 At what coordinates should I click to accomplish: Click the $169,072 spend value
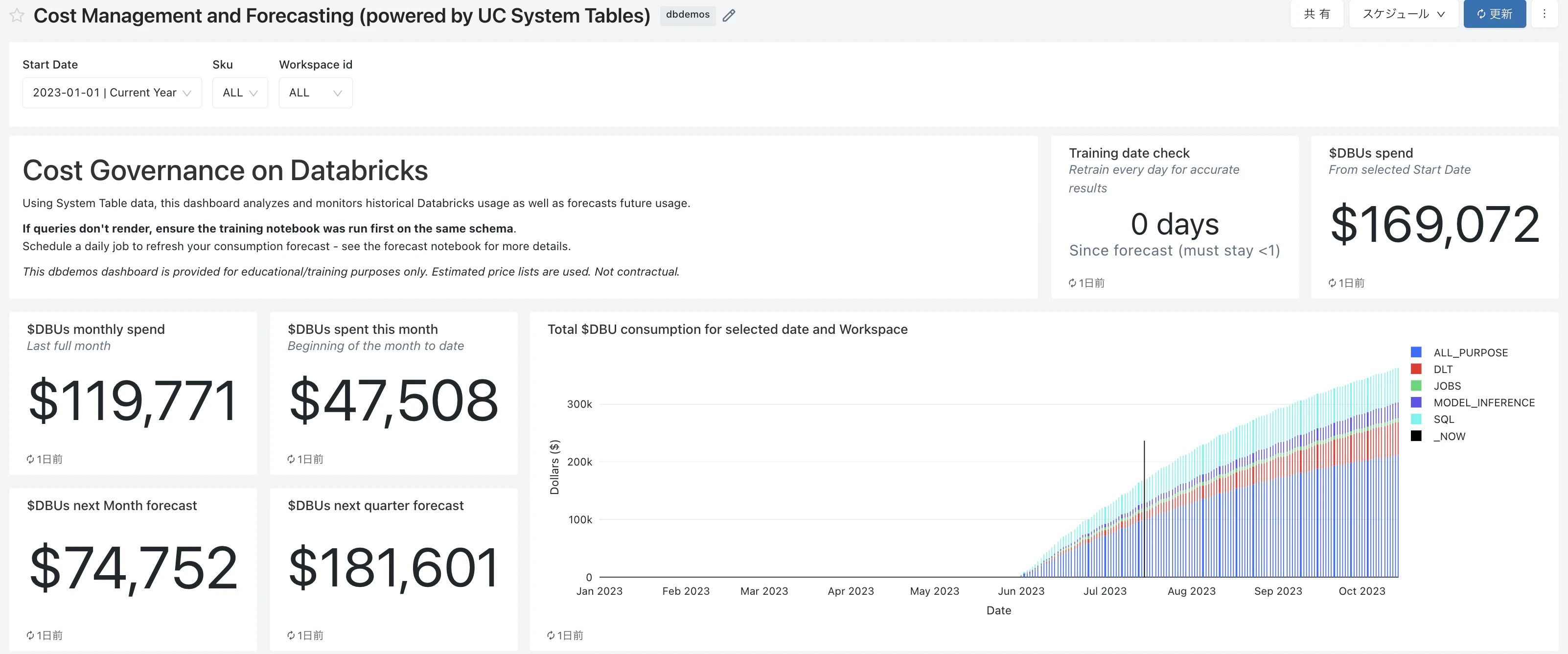[x=1435, y=224]
